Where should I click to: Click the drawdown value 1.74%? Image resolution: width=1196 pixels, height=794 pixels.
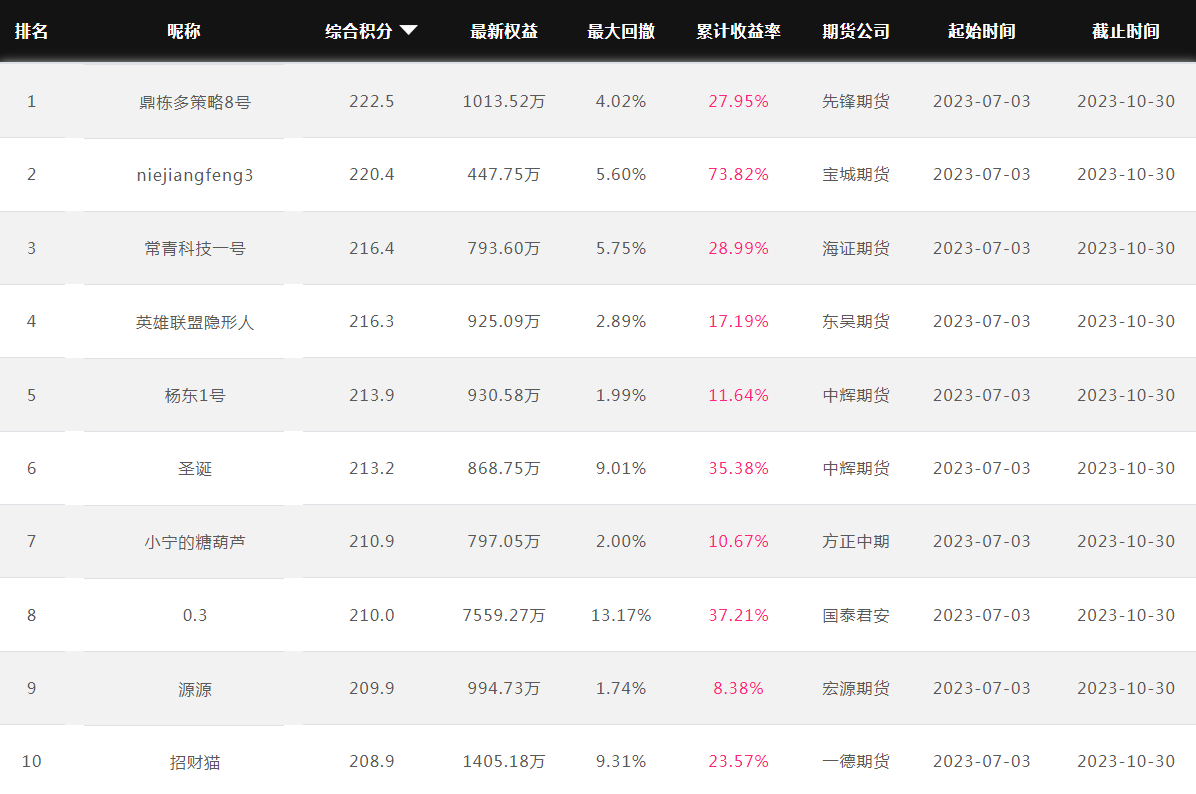pyautogui.click(x=621, y=689)
